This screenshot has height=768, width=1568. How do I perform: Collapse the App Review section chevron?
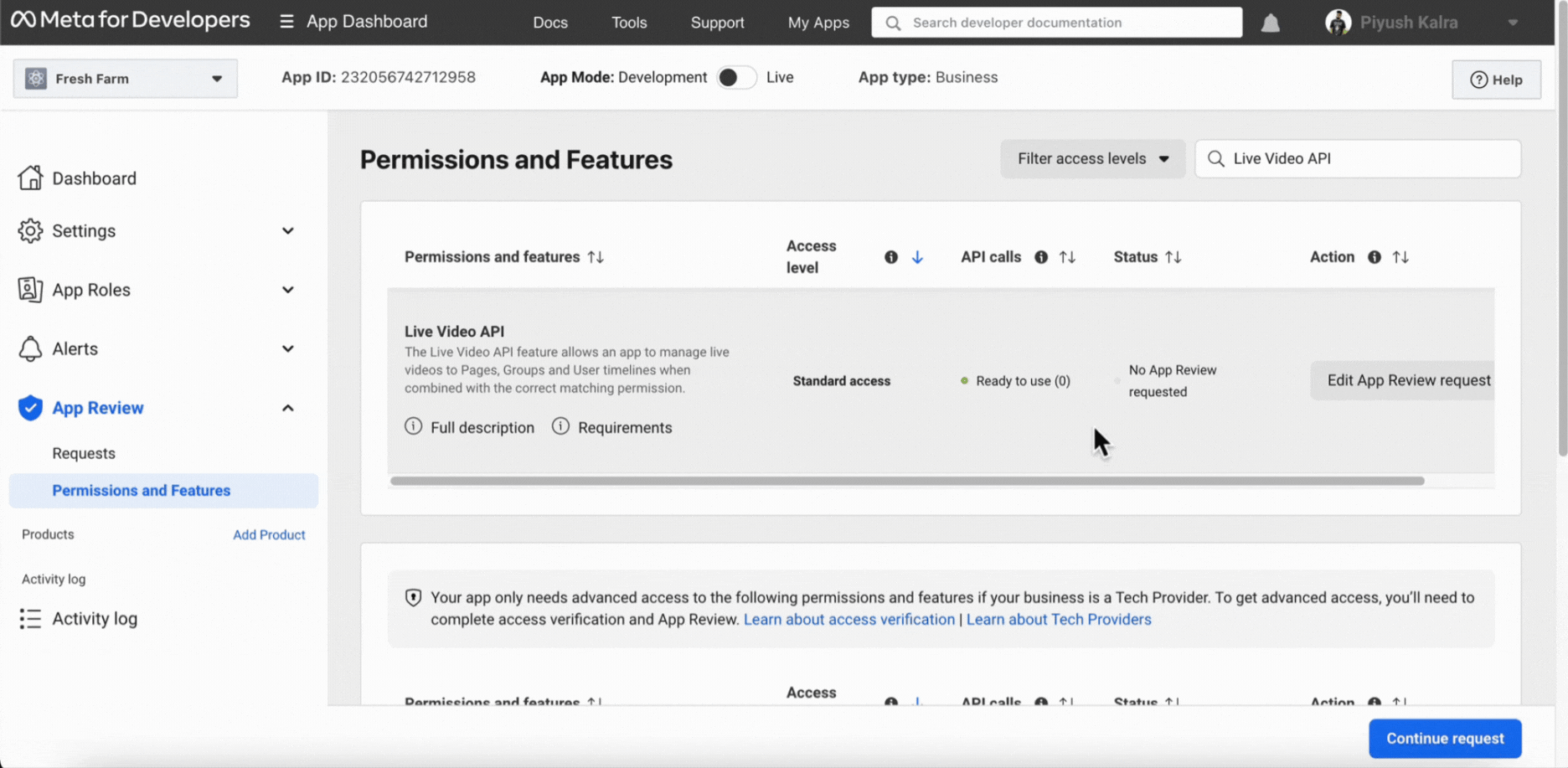(288, 408)
